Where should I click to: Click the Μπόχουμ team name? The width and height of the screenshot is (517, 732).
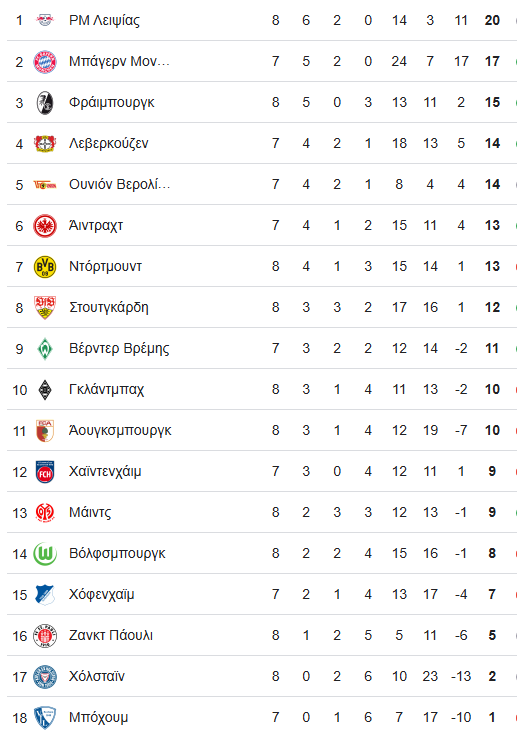tap(99, 718)
